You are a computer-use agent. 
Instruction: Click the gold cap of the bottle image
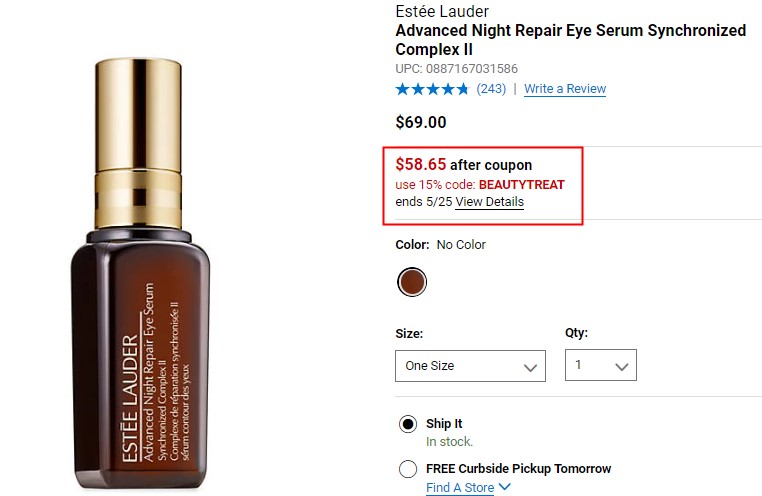139,143
